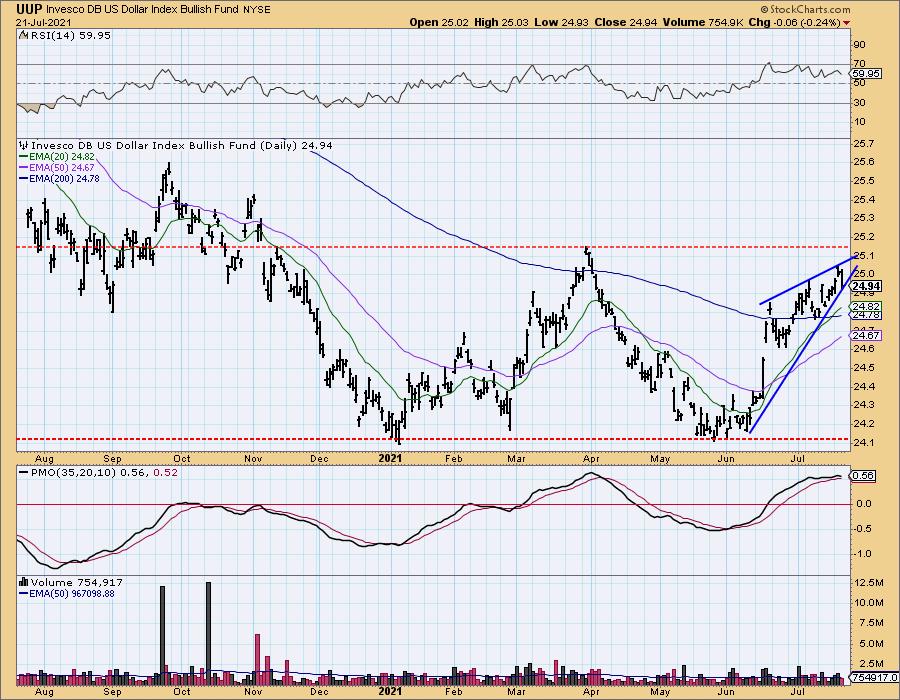This screenshot has width=900, height=700.
Task: Click the Close 24.94 value in header
Action: pyautogui.click(x=626, y=22)
